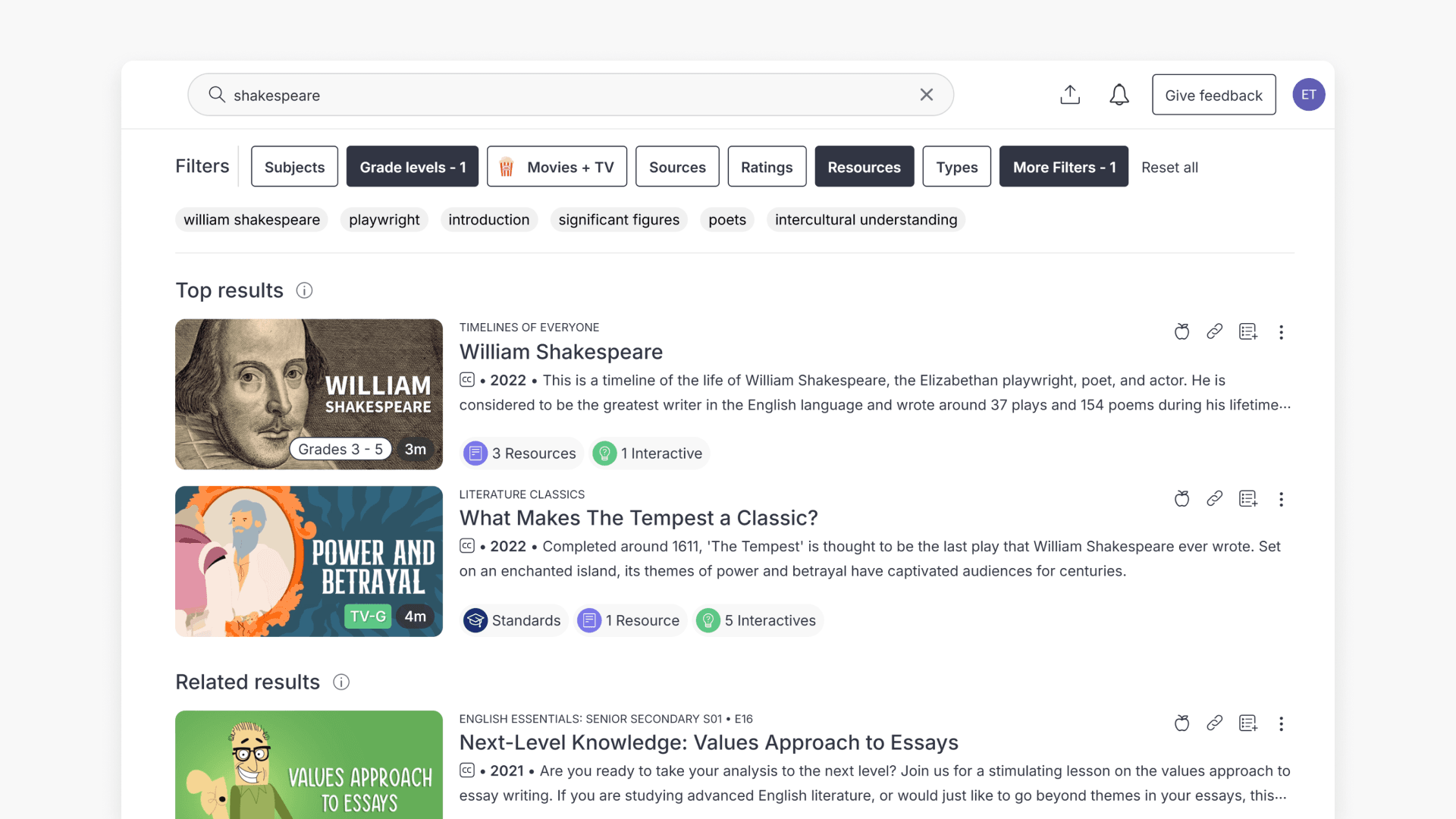Click the info icon next to Top results
The height and width of the screenshot is (819, 1456).
304,290
